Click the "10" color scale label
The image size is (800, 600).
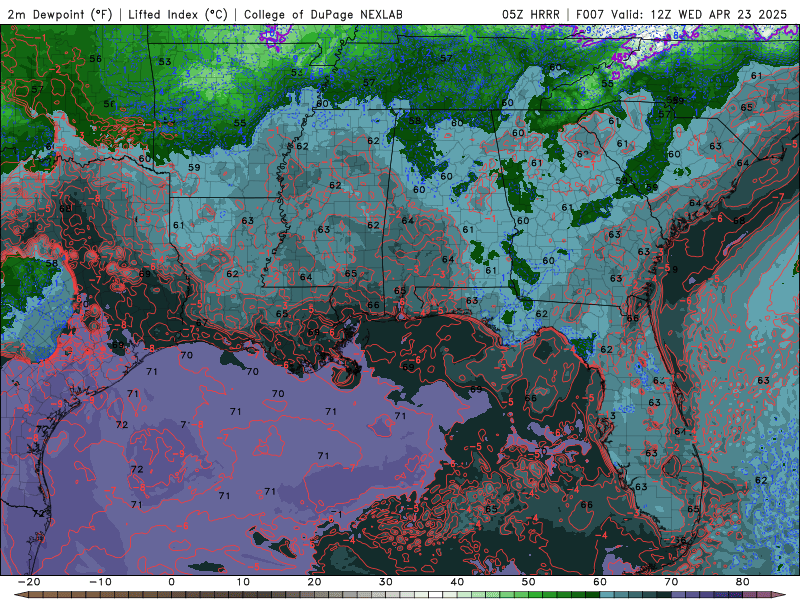click(243, 582)
